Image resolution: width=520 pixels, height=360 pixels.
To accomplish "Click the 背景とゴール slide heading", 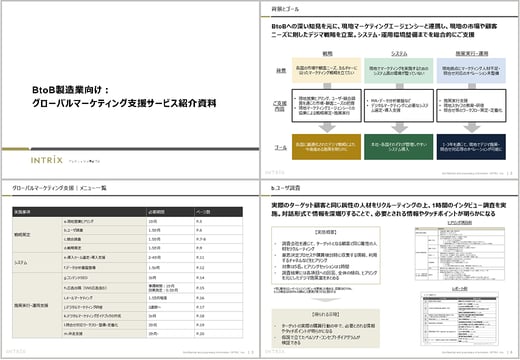I will [x=285, y=9].
